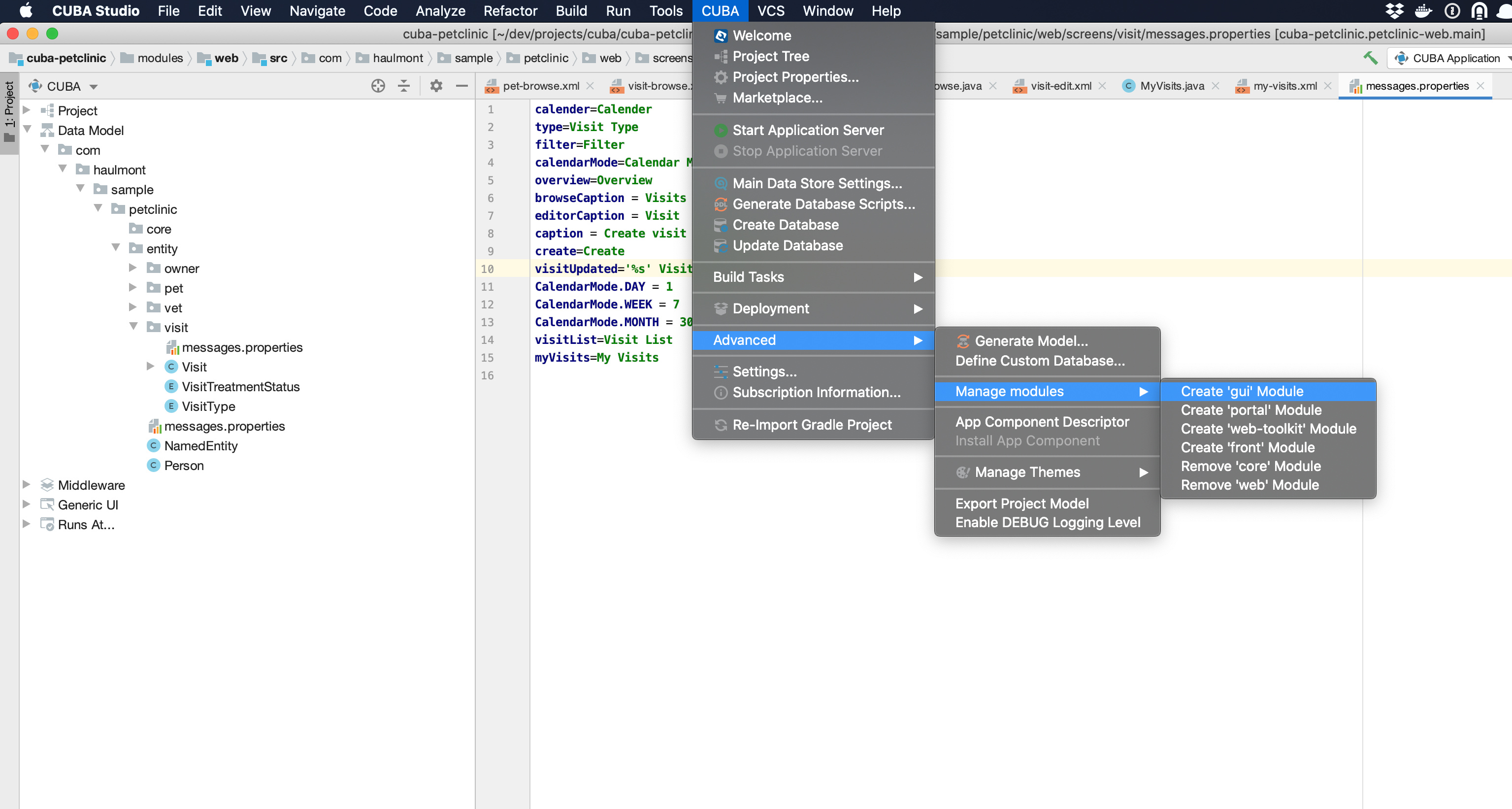Click the 1Password icon in the menu bar

click(1452, 11)
